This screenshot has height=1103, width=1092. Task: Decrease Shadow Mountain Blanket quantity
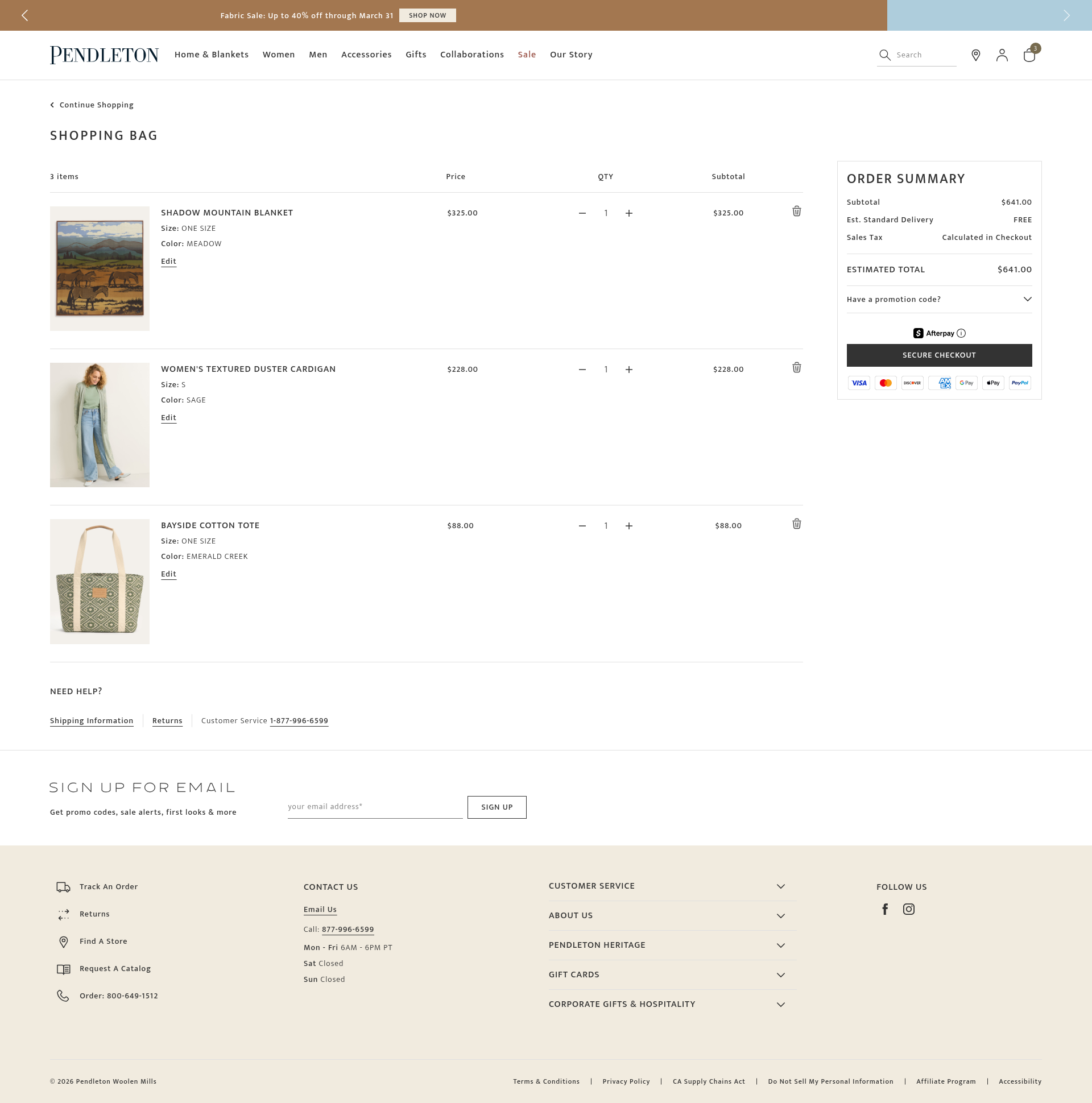[x=582, y=213]
